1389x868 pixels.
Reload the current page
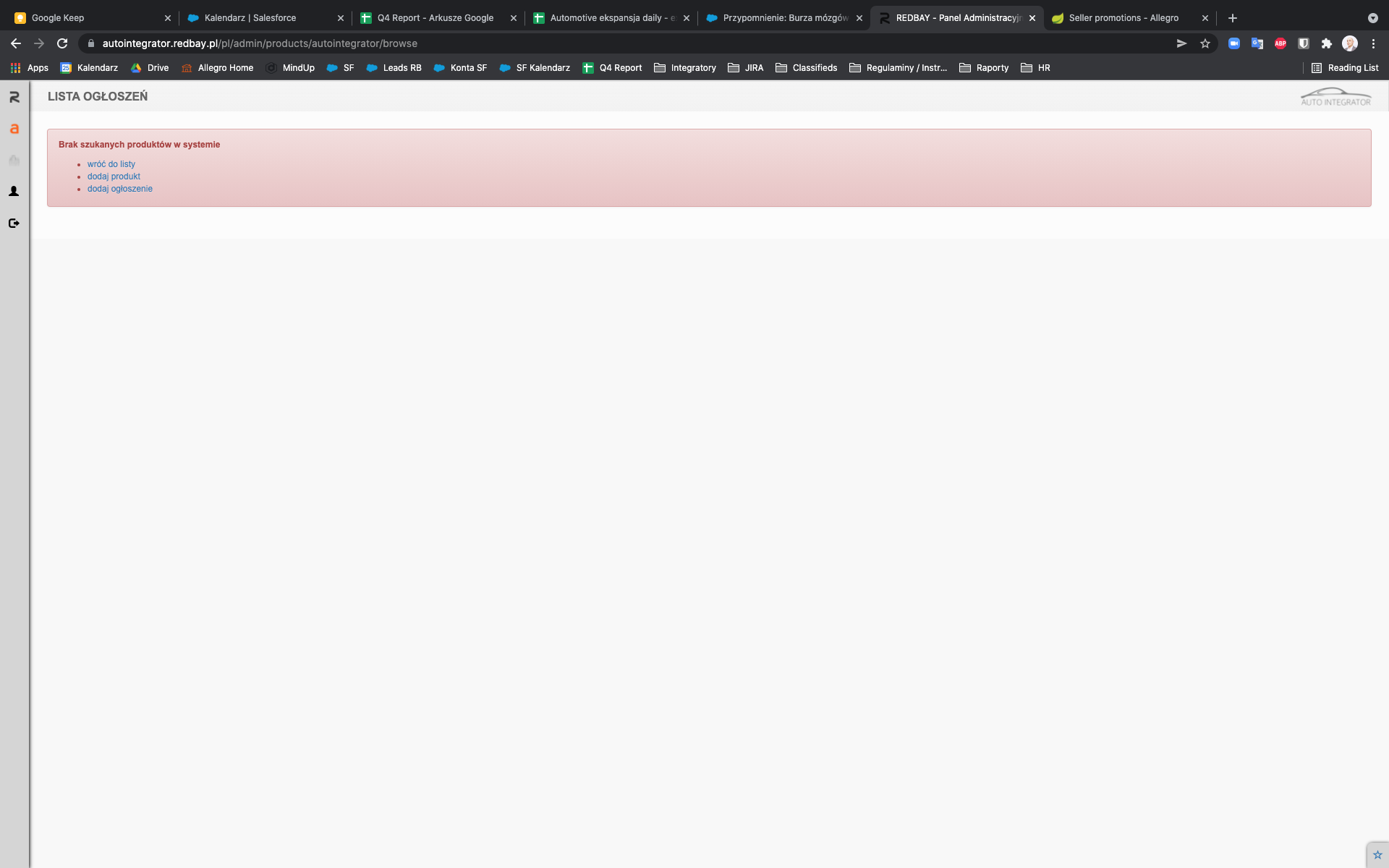[62, 43]
